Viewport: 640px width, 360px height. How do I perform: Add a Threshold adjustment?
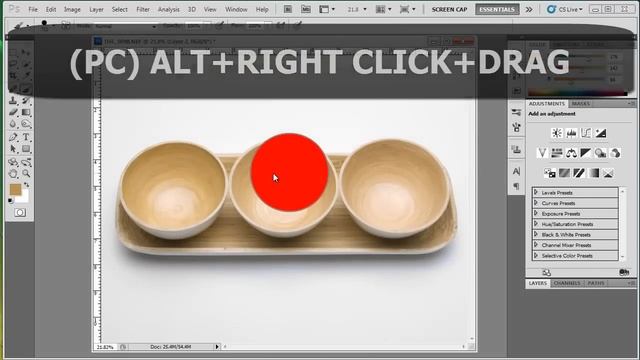[x=579, y=173]
